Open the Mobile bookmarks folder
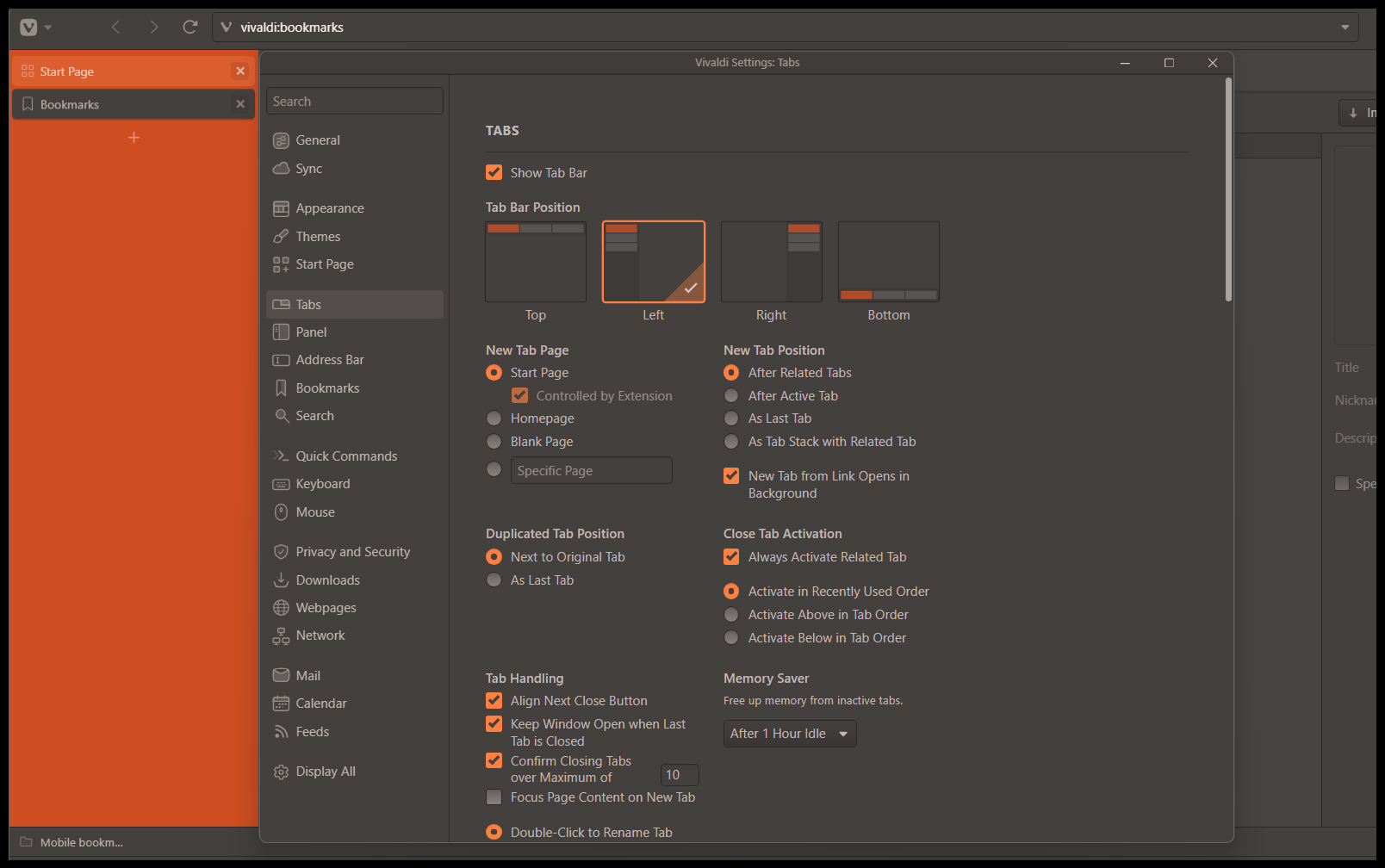 (73, 842)
